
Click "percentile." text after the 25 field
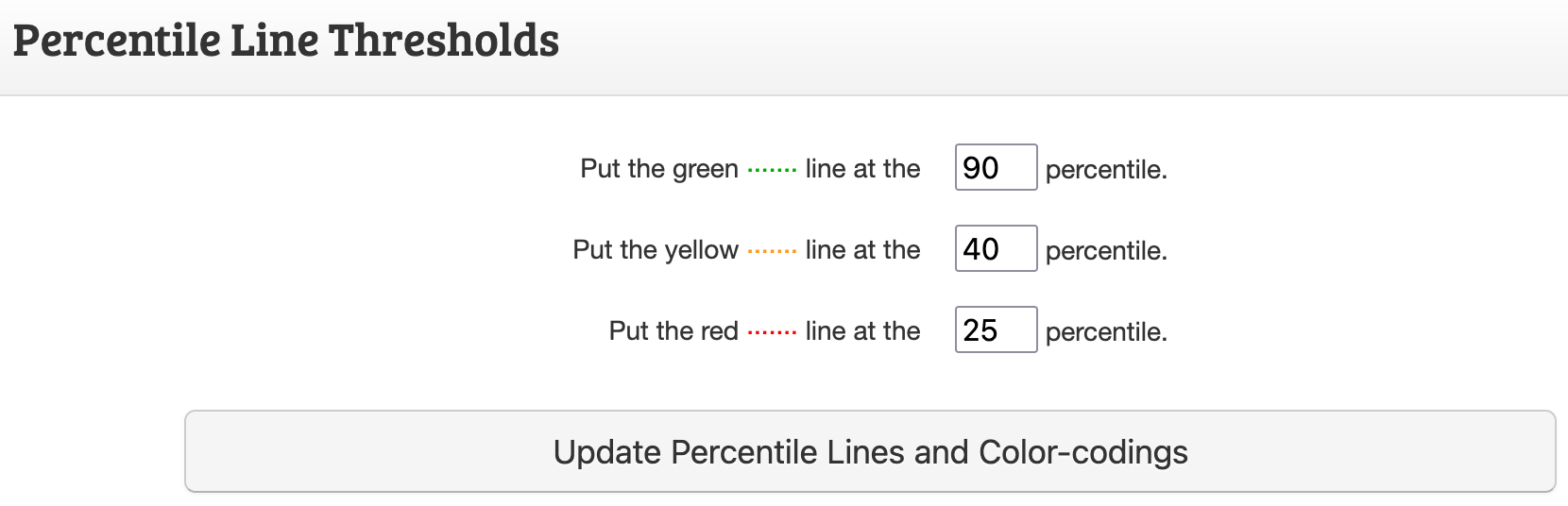(x=1106, y=332)
